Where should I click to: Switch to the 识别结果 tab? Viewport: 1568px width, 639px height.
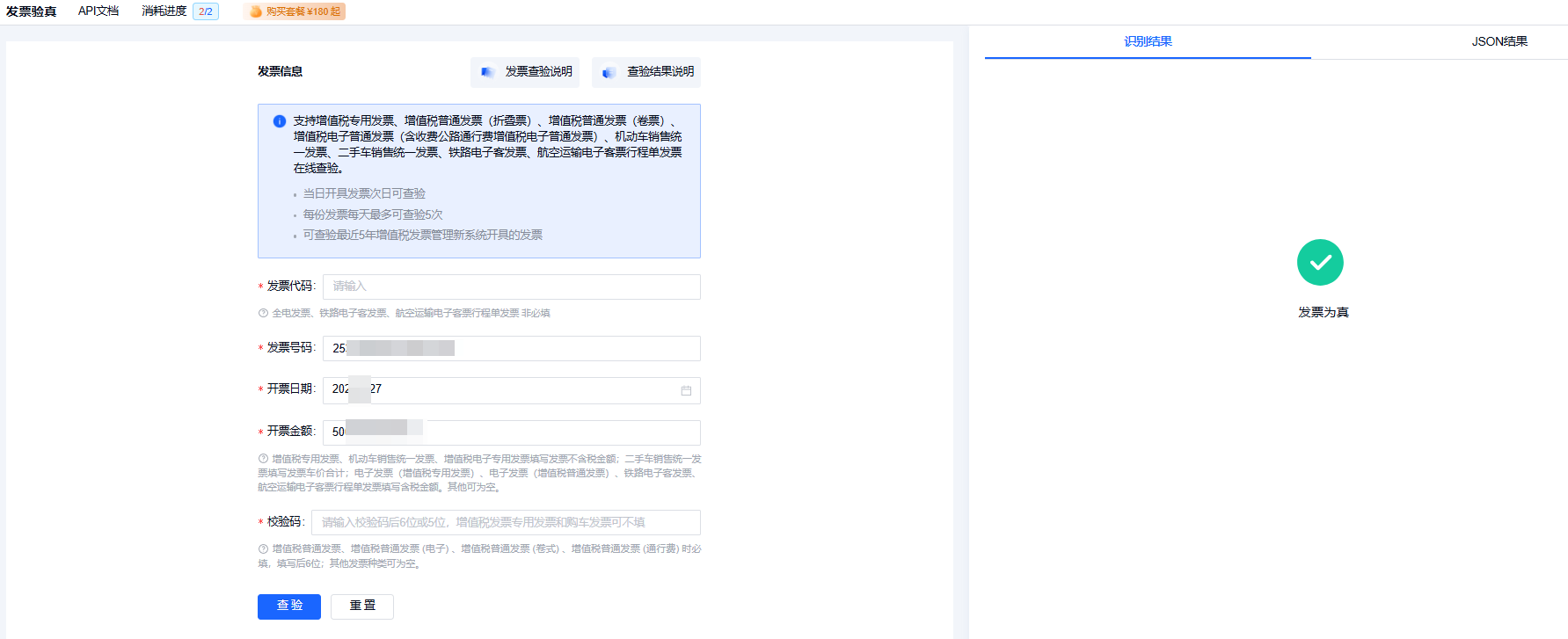(1148, 41)
